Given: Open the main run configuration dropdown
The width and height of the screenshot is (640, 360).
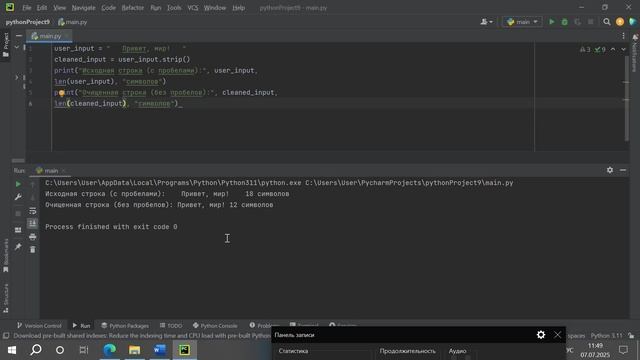Looking at the screenshot, I should click(523, 22).
